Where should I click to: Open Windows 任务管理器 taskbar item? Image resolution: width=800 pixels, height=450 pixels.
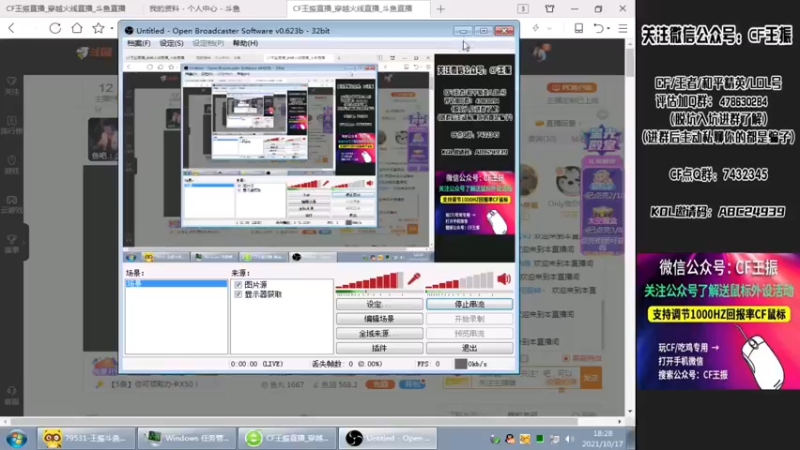coord(187,438)
